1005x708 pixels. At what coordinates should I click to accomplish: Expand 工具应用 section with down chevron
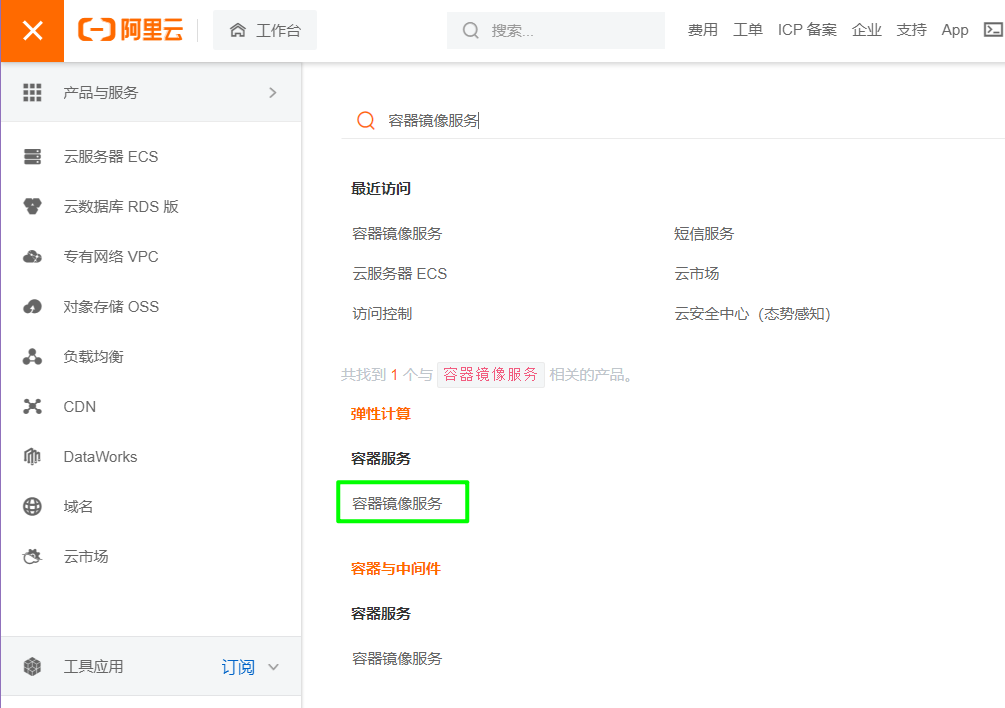pos(273,667)
